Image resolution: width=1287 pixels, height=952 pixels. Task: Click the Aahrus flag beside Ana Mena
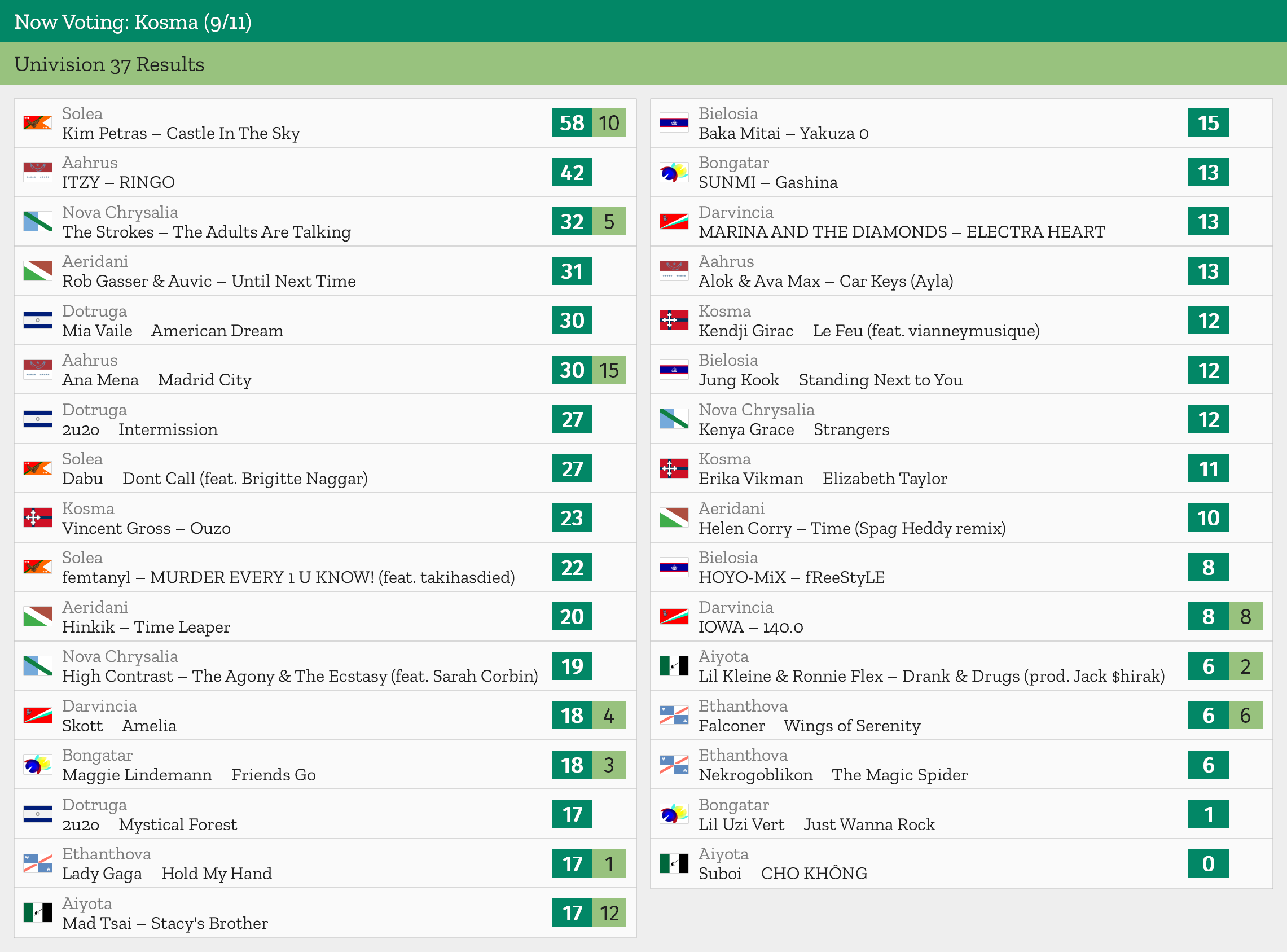click(37, 370)
